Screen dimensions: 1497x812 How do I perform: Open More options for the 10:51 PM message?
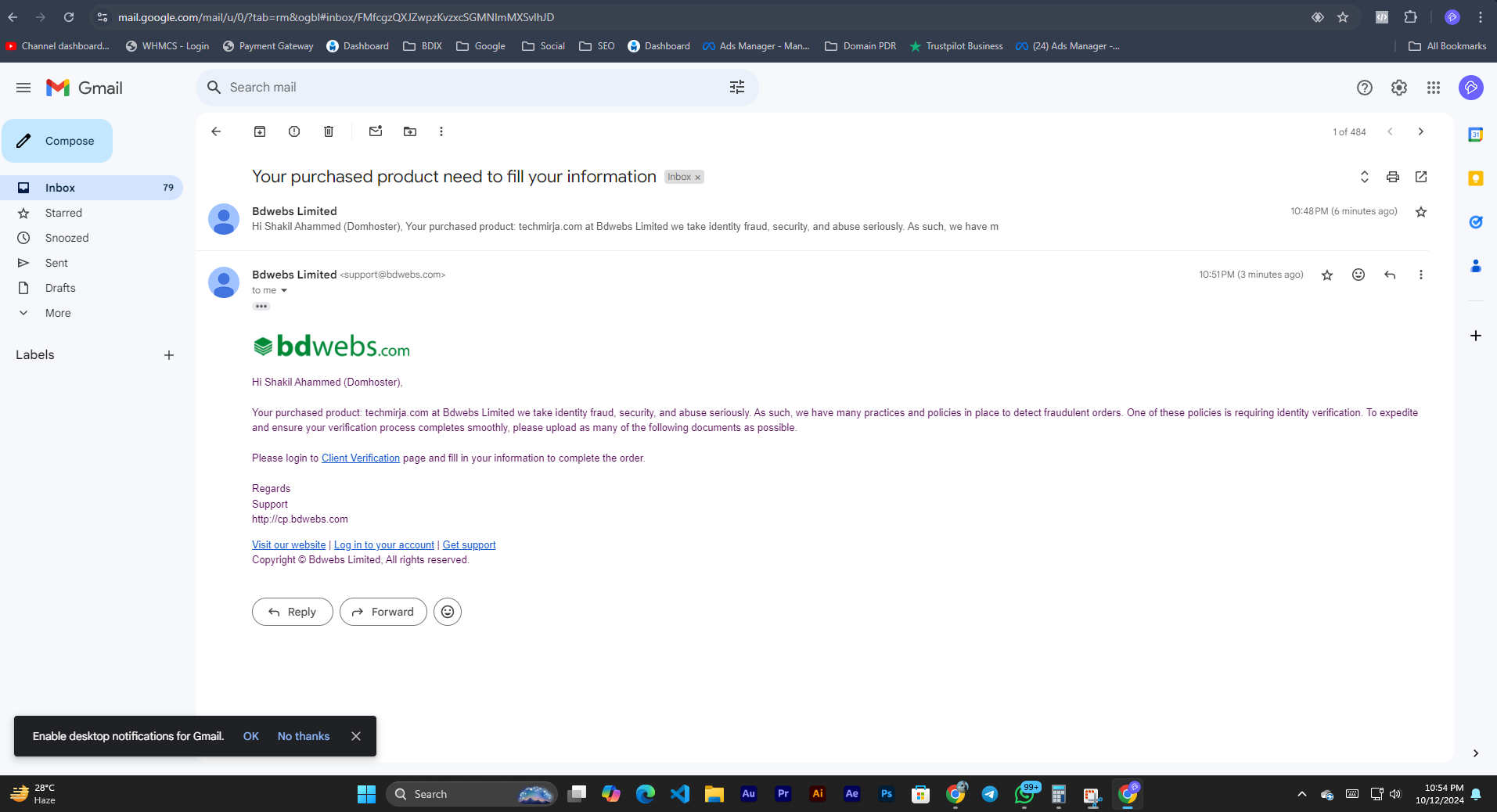click(1421, 275)
